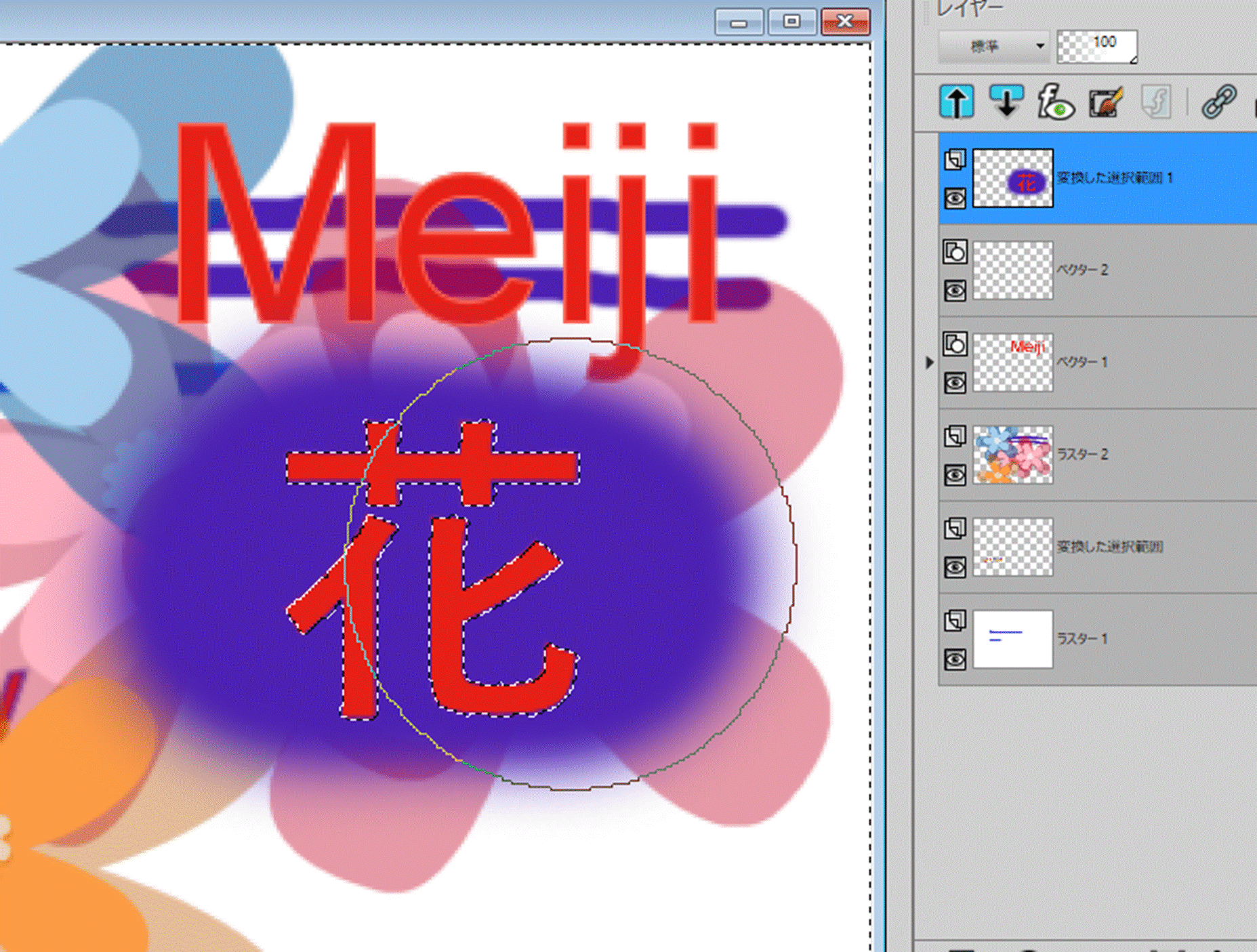The width and height of the screenshot is (1257, 952).
Task: Hide the ラスター 1 layer
Action: point(955,659)
